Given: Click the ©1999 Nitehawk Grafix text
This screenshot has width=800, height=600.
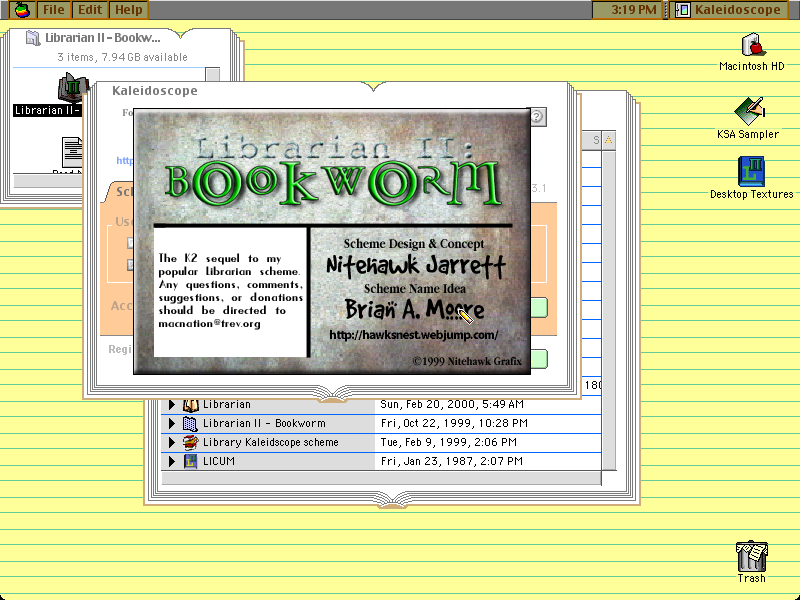Looking at the screenshot, I should pyautogui.click(x=467, y=361).
